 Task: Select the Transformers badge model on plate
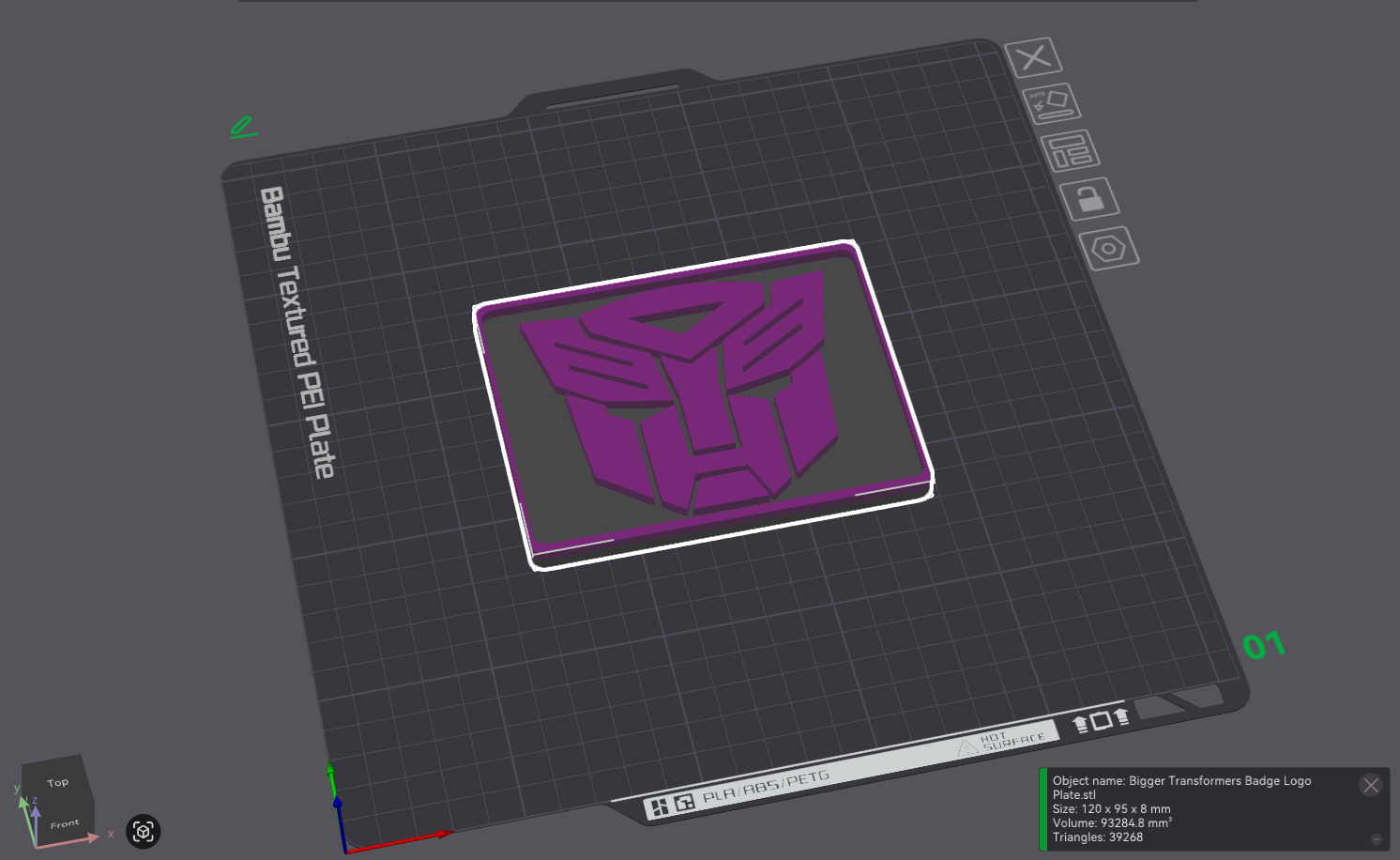[x=702, y=404]
